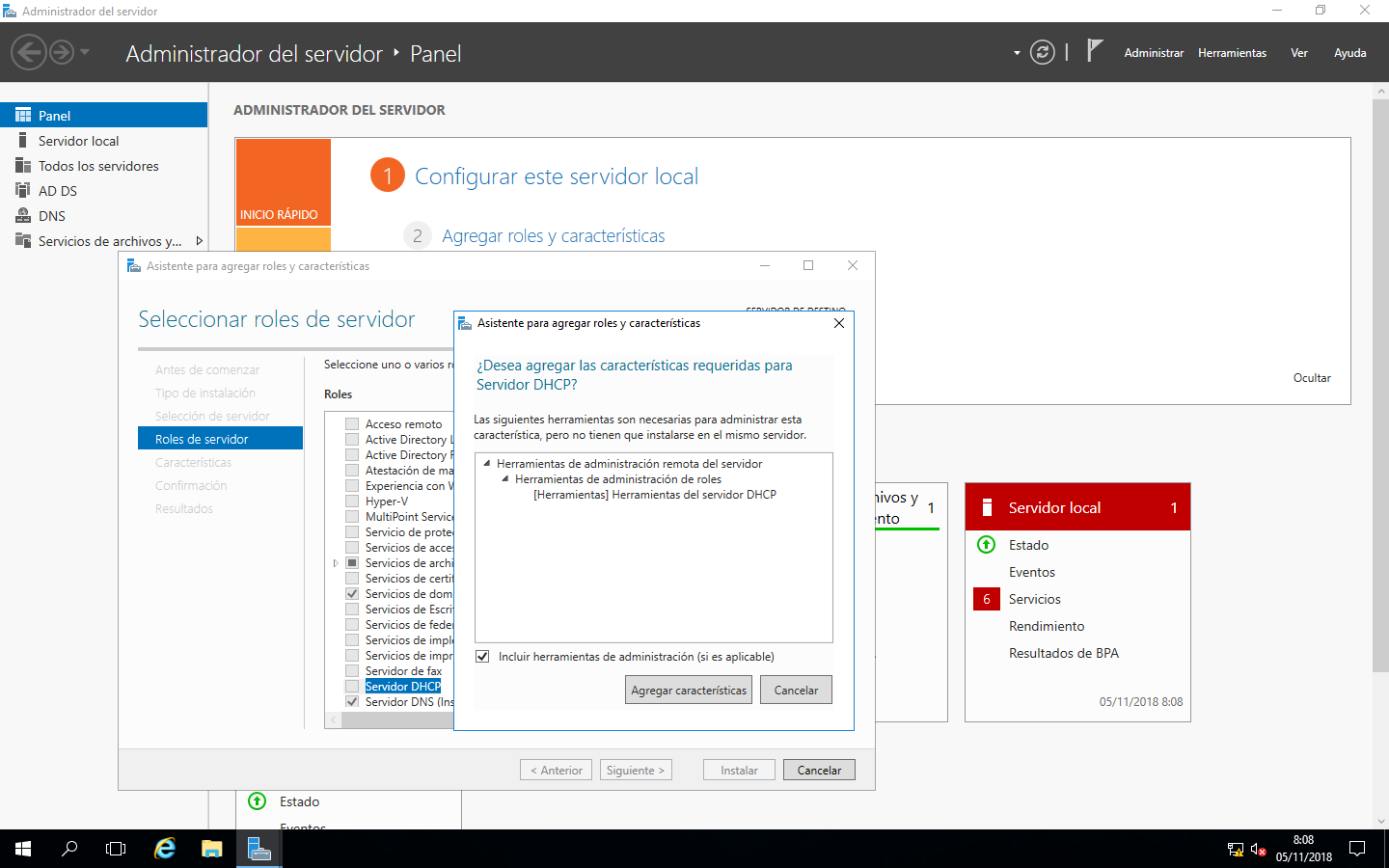Collapse Herramientas de administración de roles node
The image size is (1389, 868).
click(505, 478)
